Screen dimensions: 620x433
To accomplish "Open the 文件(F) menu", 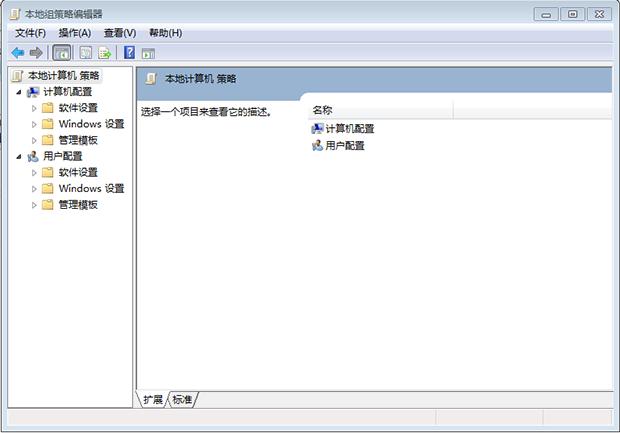I will point(30,33).
